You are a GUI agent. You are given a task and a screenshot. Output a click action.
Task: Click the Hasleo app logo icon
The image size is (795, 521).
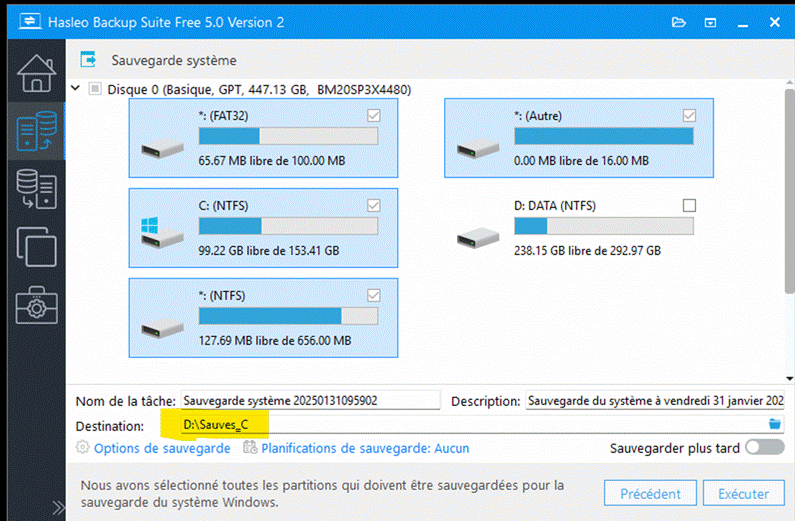click(30, 22)
